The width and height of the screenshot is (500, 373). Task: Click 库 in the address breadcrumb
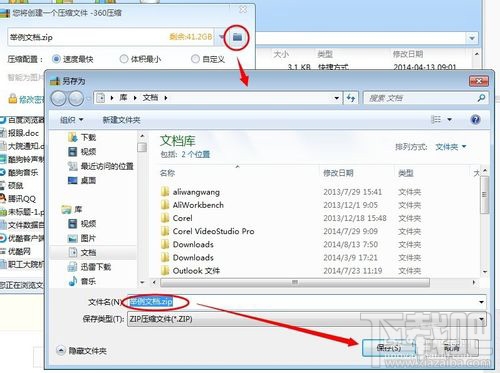(x=123, y=98)
